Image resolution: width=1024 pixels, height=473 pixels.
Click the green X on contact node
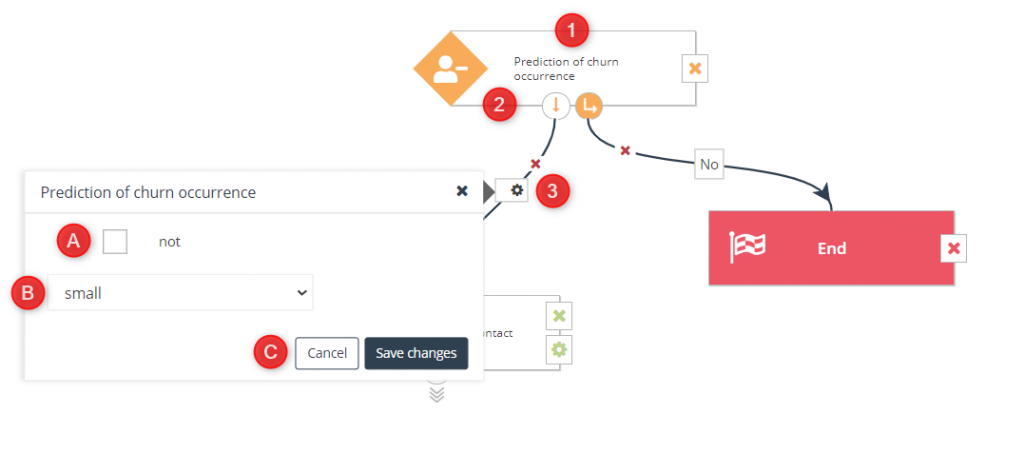click(x=559, y=316)
